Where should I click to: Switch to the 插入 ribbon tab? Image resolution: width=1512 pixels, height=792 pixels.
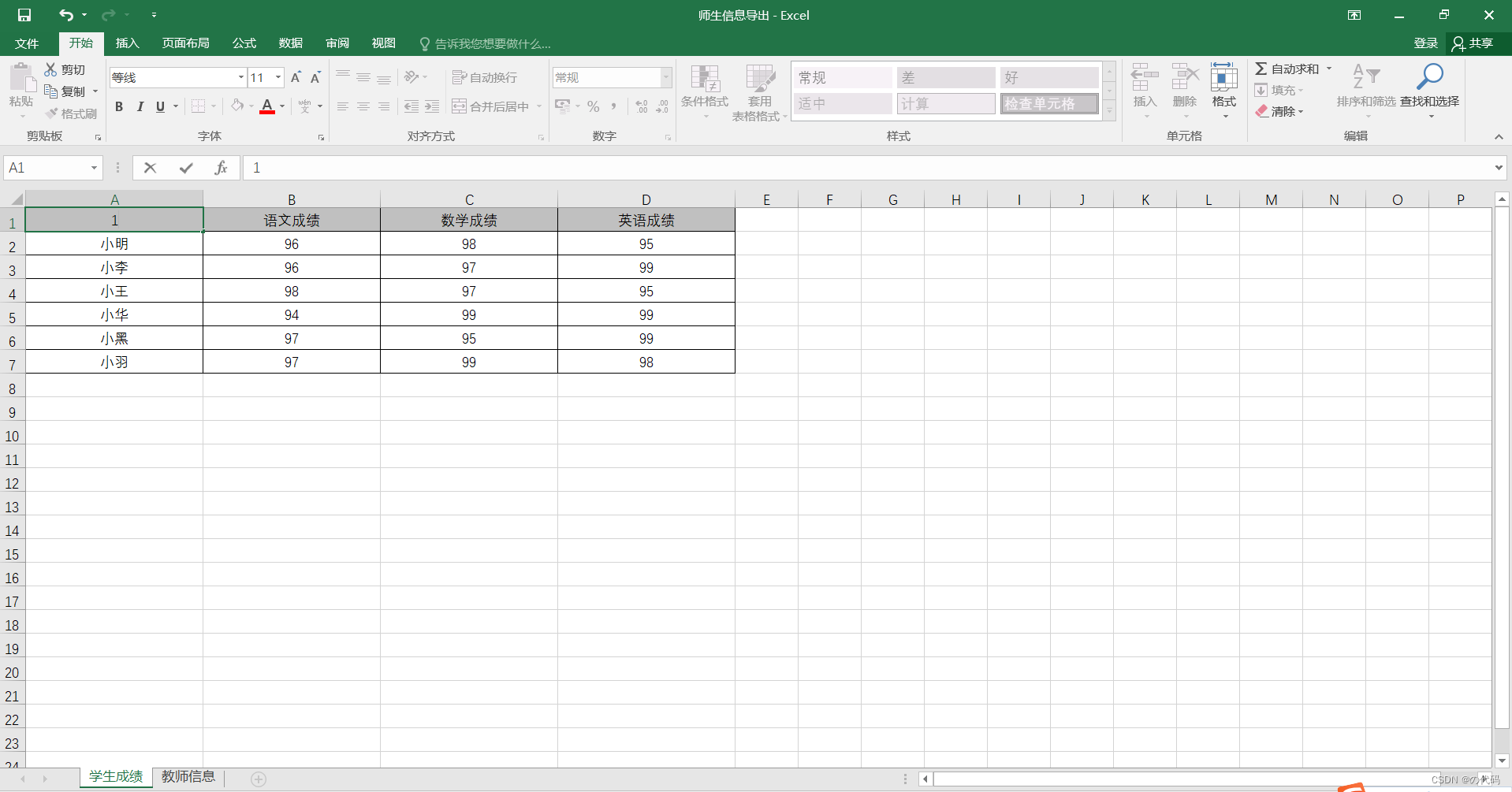tap(127, 43)
